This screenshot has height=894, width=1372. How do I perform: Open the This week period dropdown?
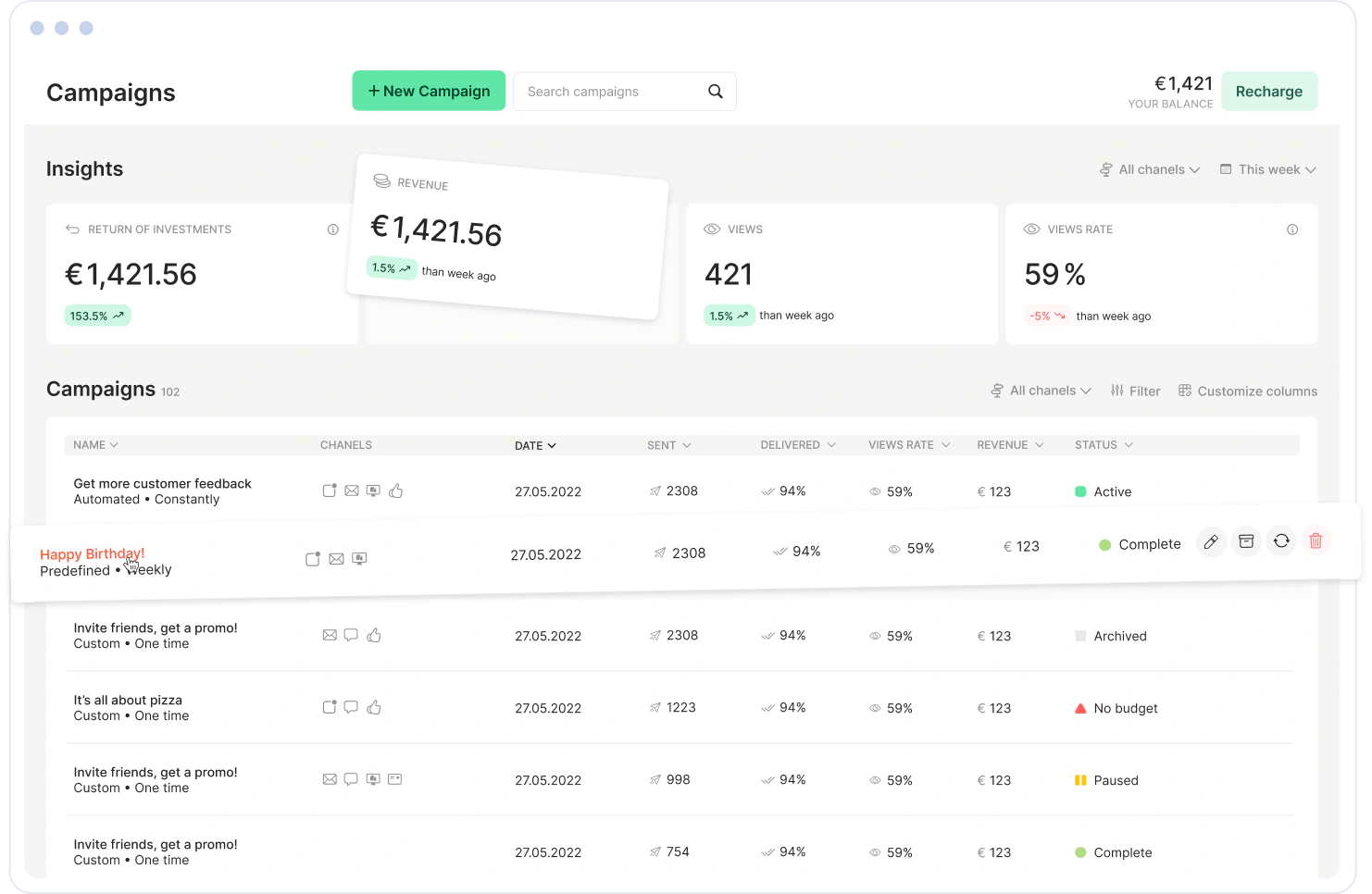pos(1268,169)
